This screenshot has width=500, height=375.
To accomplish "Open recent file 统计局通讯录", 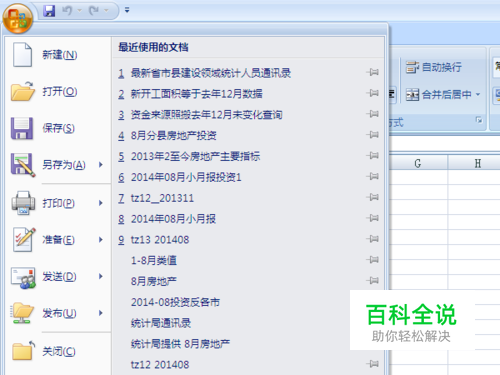I will (161, 323).
